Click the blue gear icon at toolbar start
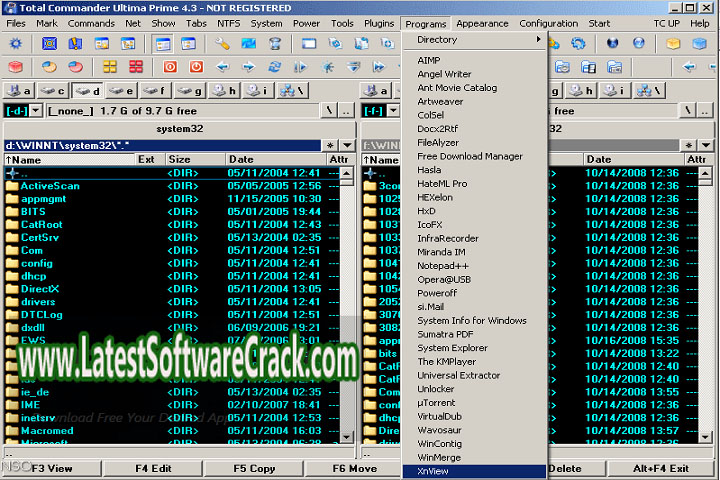720x480 pixels. [x=16, y=44]
